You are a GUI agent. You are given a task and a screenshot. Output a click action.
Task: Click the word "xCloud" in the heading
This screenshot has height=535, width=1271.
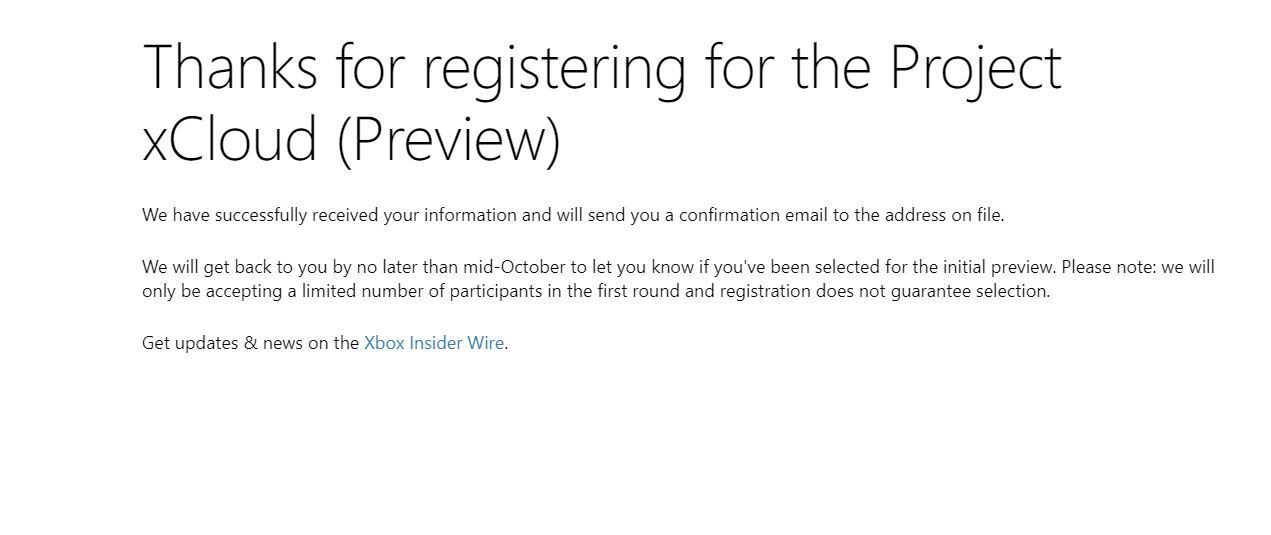coord(230,139)
